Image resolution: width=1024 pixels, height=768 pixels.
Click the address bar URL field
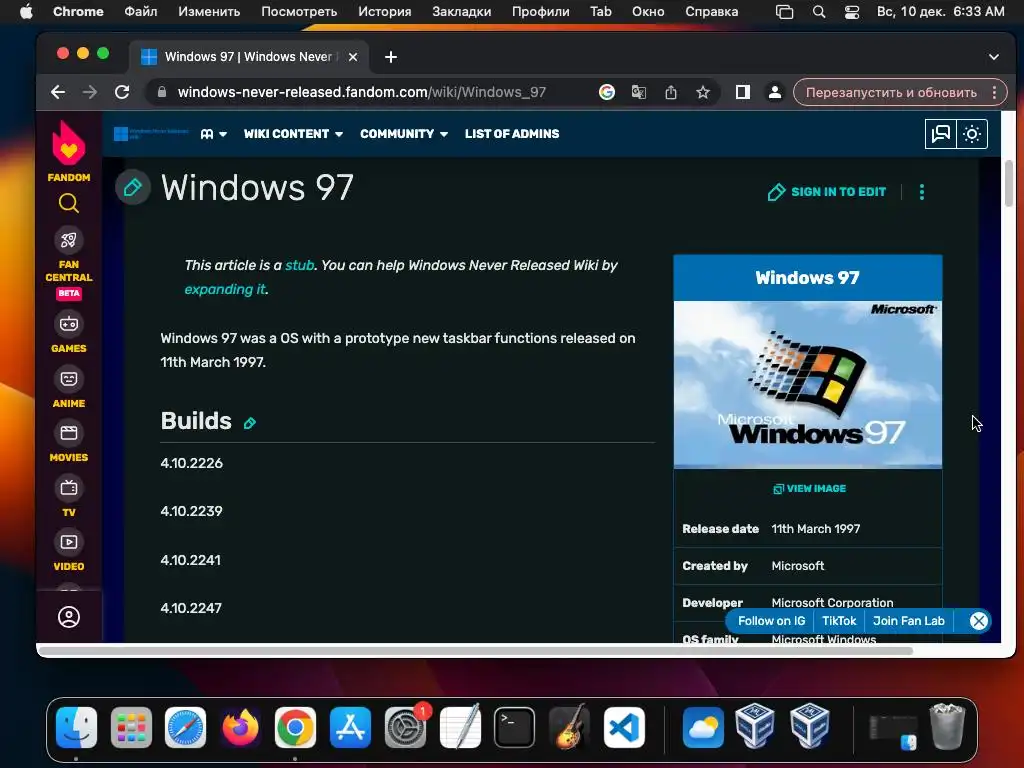(x=361, y=92)
